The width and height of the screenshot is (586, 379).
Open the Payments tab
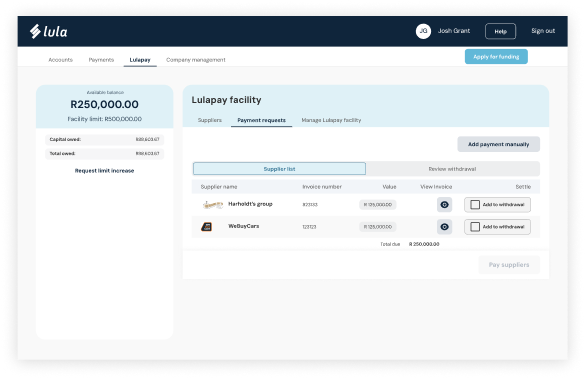(x=101, y=60)
